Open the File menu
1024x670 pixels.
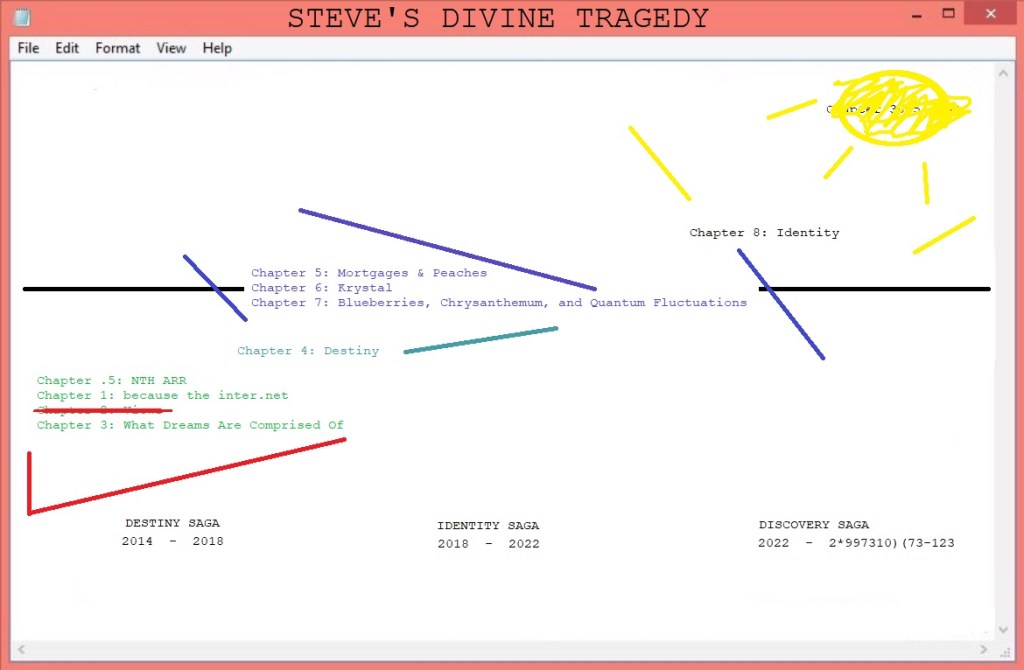pyautogui.click(x=28, y=48)
